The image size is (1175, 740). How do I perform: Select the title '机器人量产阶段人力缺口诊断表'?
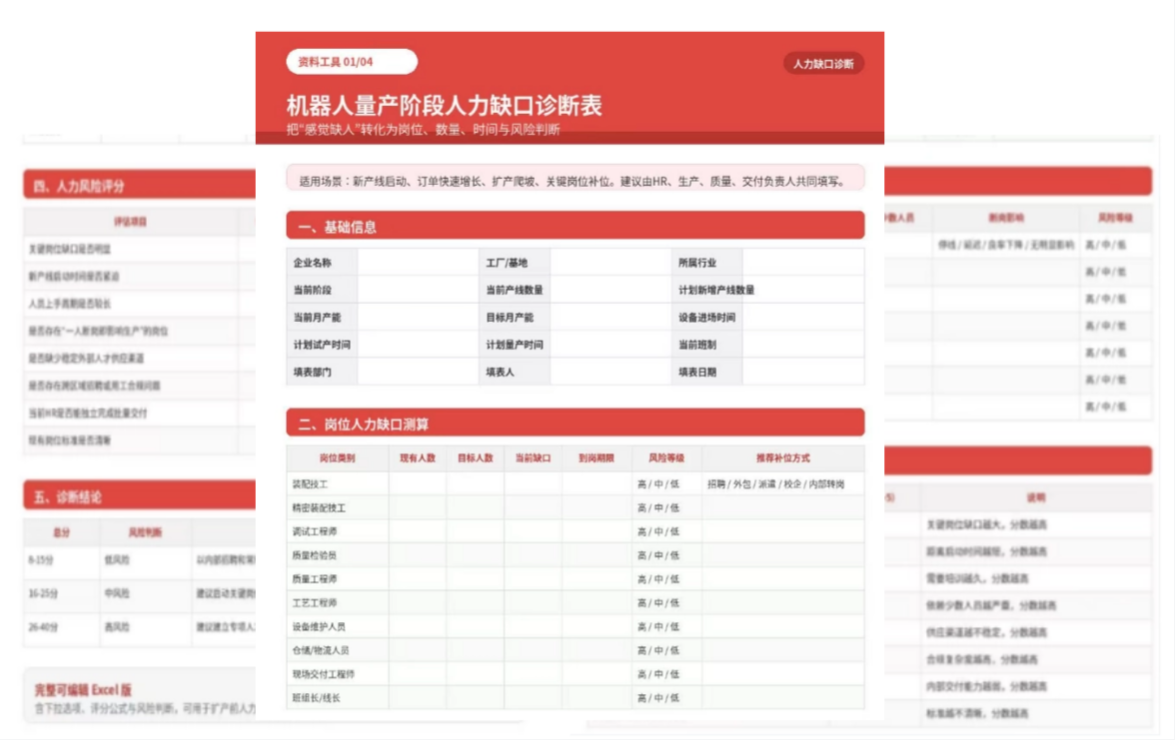(444, 105)
